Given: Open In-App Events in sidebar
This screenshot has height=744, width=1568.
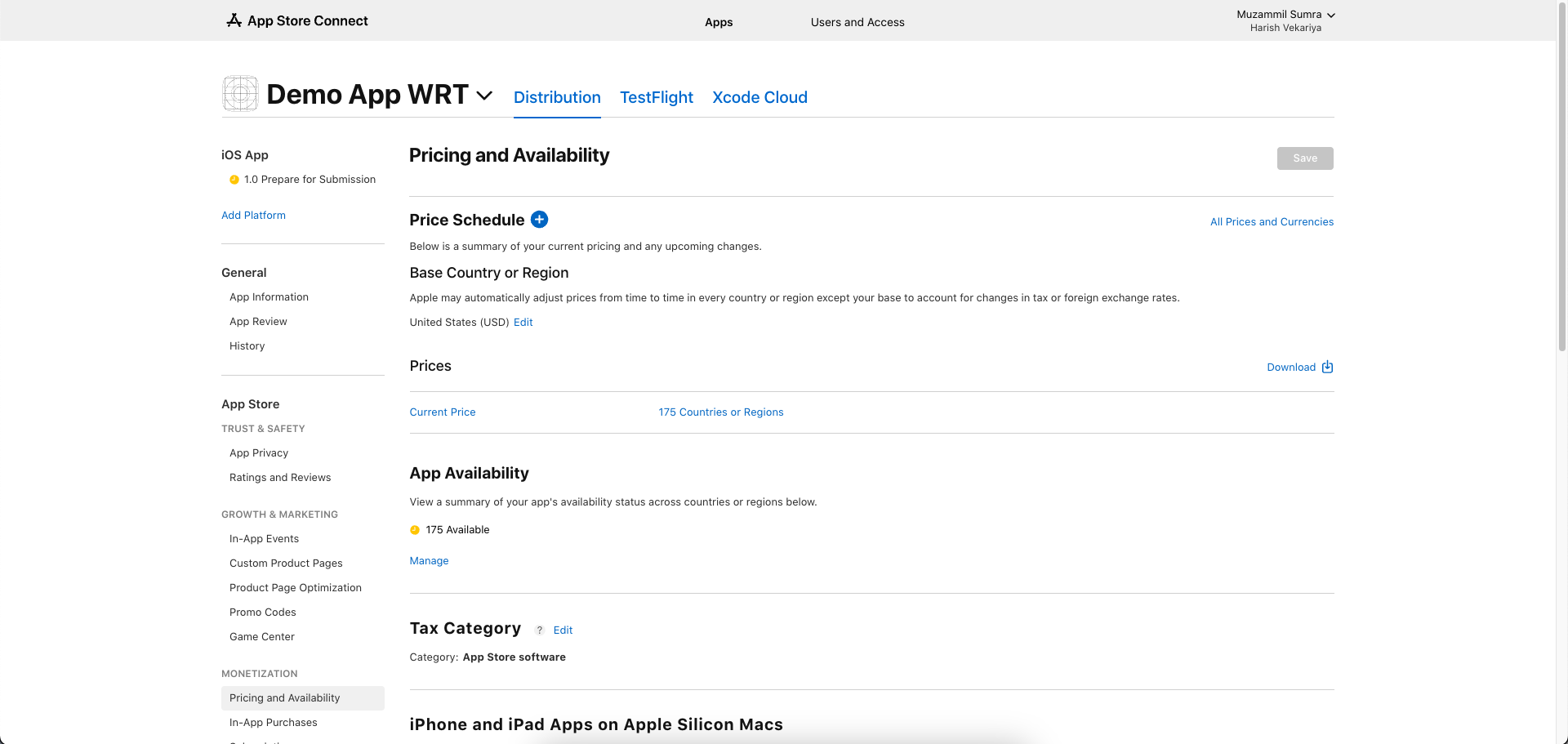Looking at the screenshot, I should click(264, 539).
